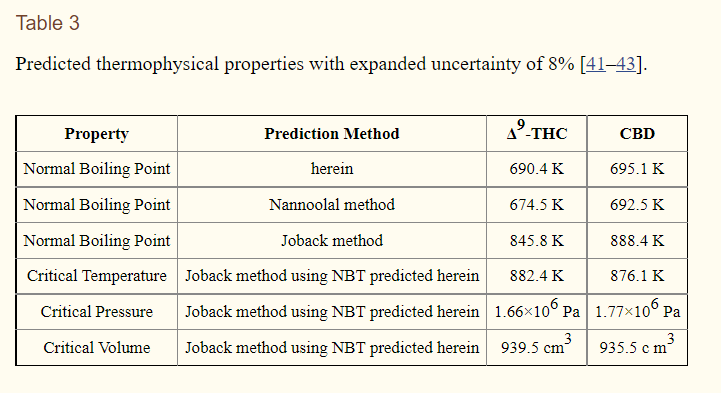Select the 1.66×10⁶ Pa value
The width and height of the screenshot is (721, 393).
pyautogui.click(x=537, y=309)
